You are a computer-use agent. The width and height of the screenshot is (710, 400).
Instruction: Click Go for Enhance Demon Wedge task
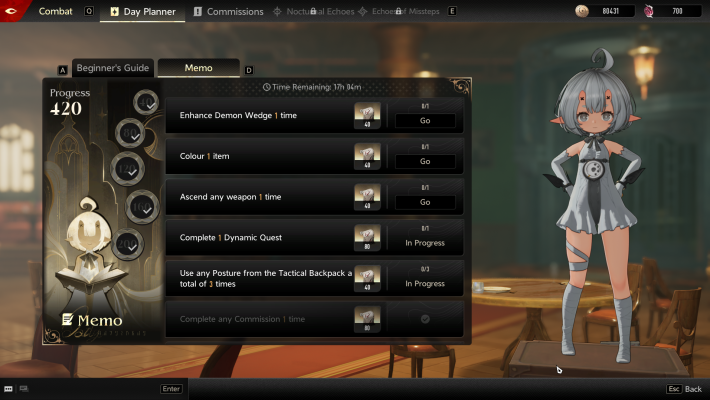(425, 120)
